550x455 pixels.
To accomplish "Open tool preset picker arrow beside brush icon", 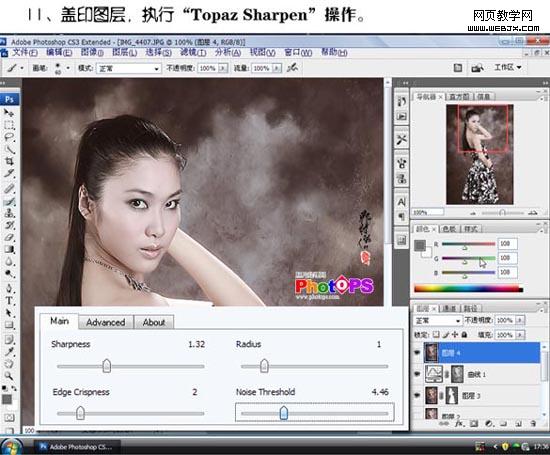I will (22, 68).
